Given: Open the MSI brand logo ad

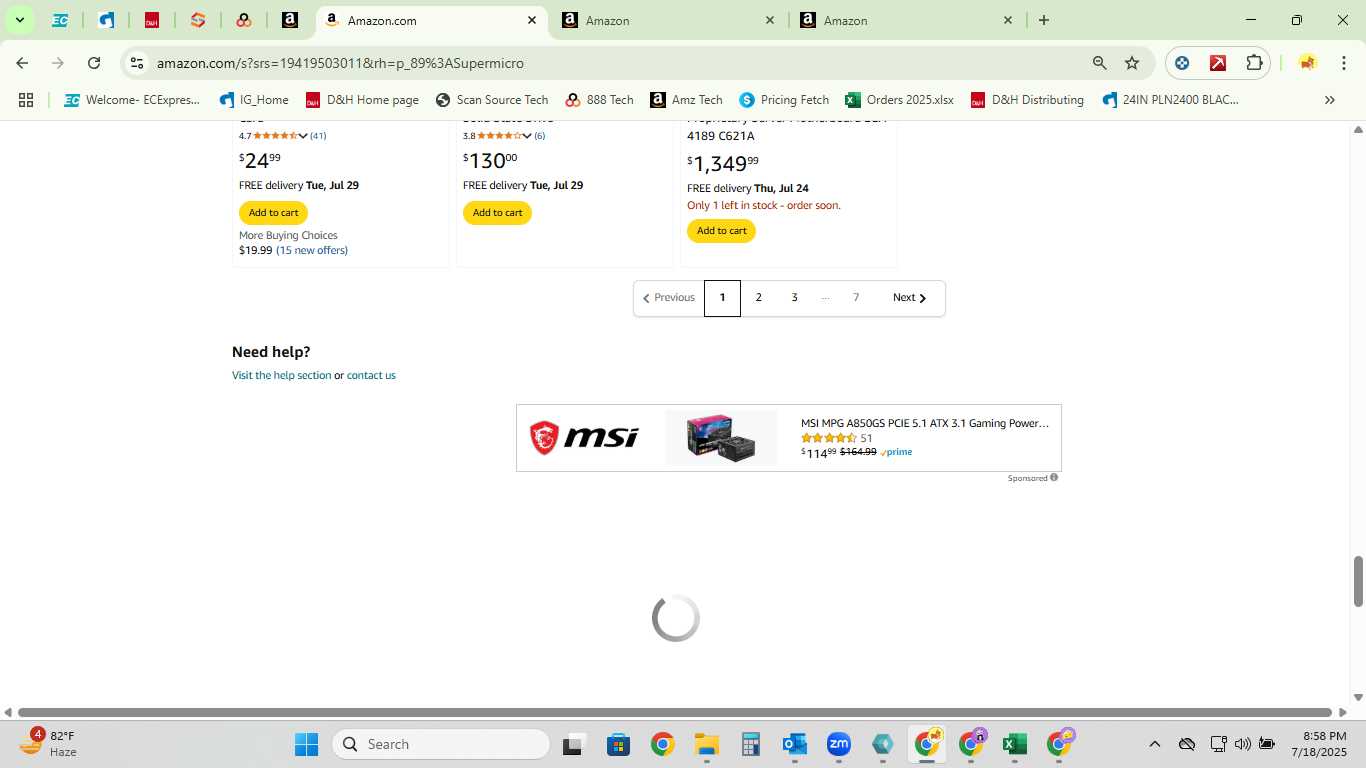Looking at the screenshot, I should [585, 438].
